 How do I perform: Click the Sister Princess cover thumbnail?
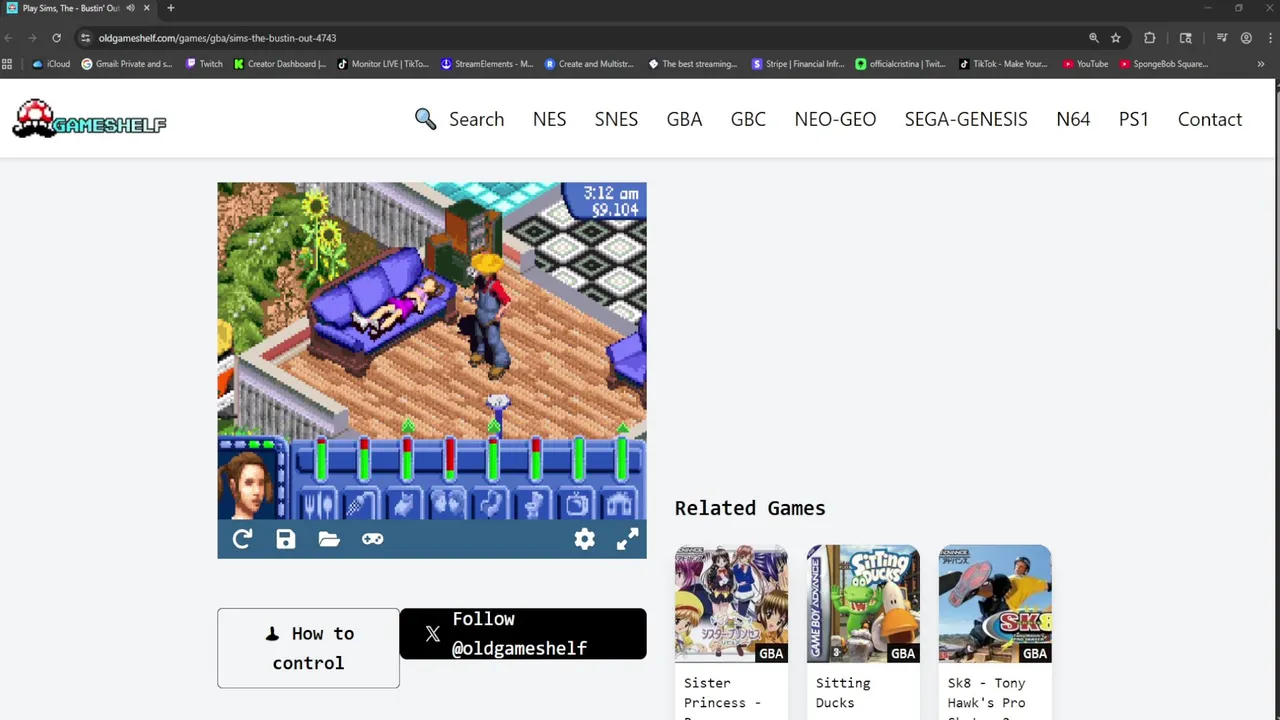tap(731, 604)
